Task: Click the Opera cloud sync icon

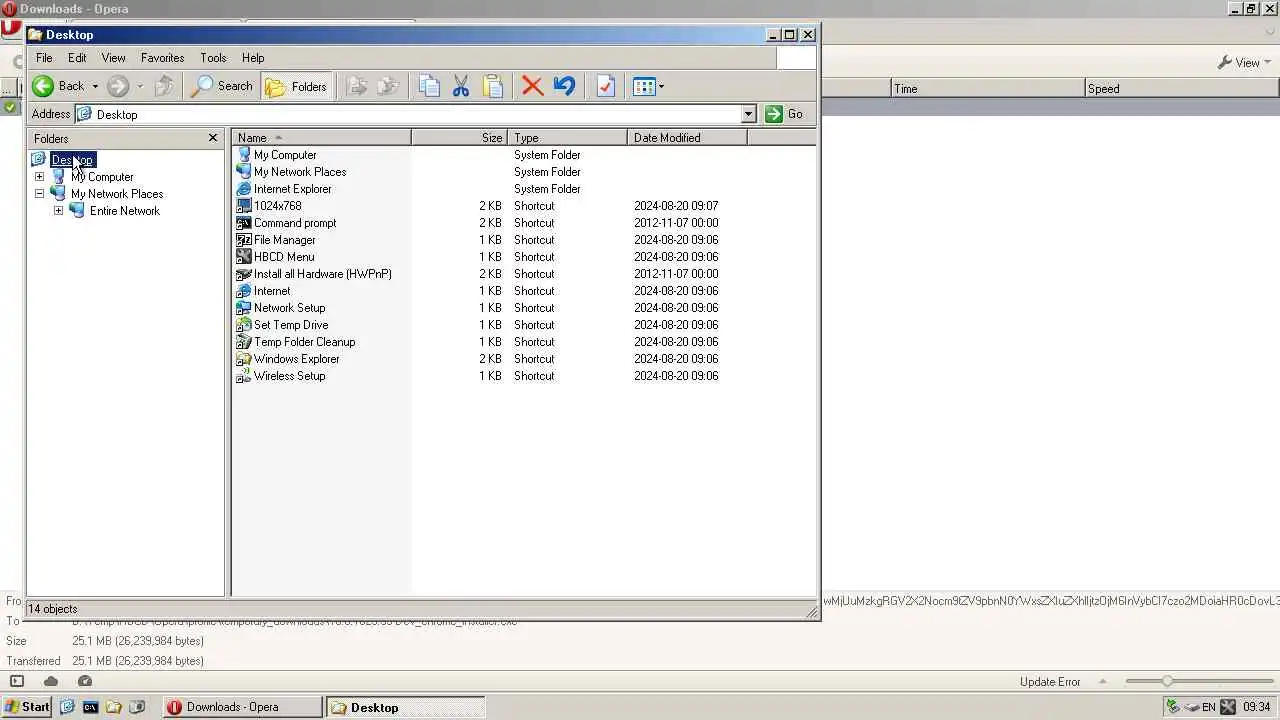Action: 51,681
